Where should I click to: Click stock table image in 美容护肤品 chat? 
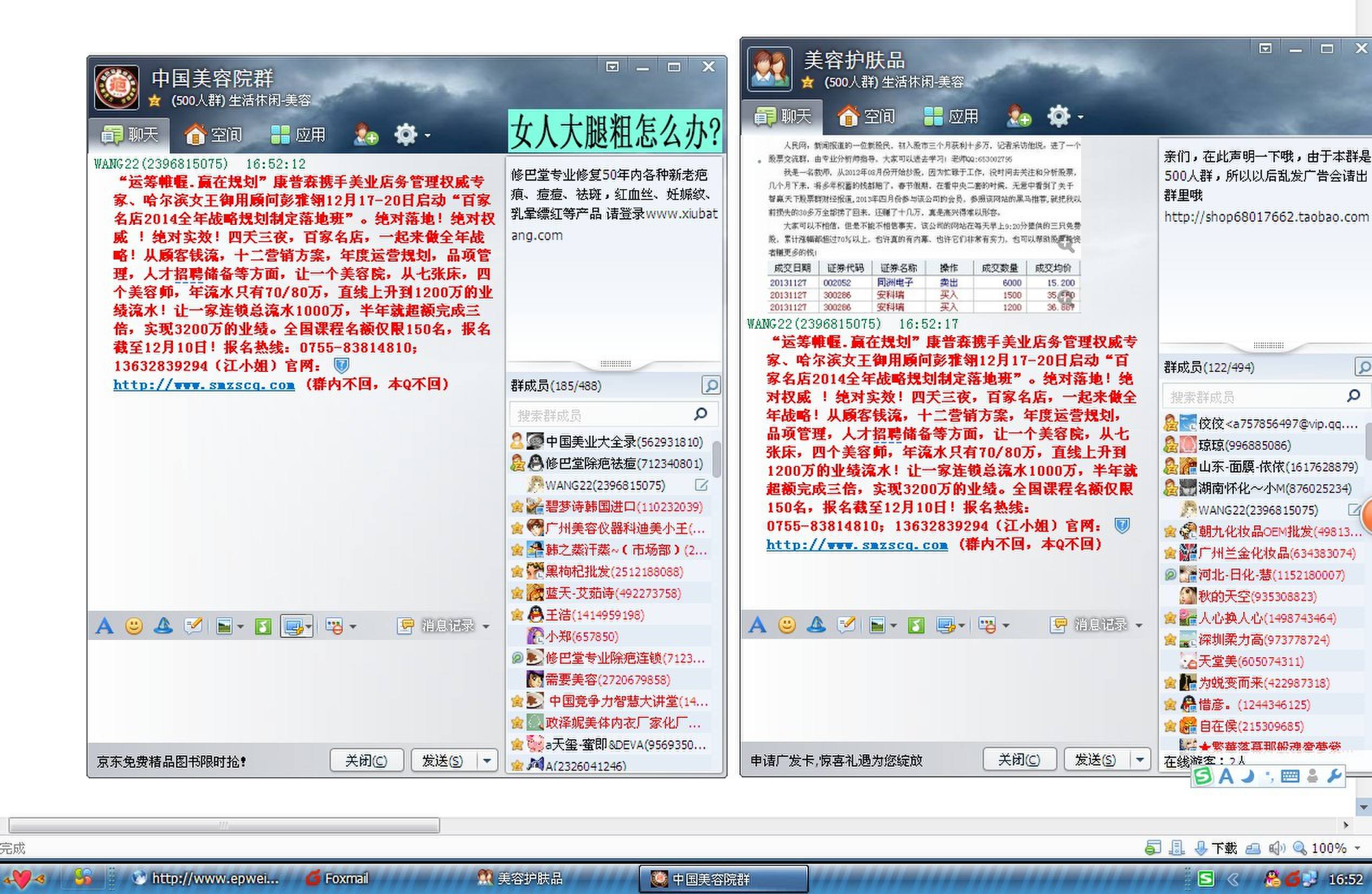pos(923,287)
